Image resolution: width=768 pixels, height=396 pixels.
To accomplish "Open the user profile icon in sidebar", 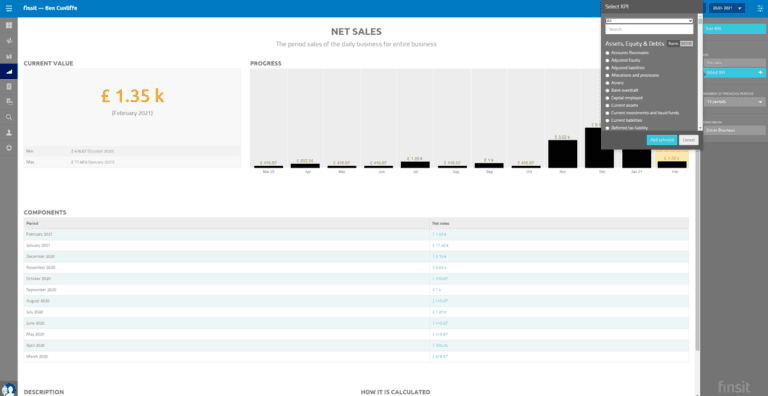I will click(x=9, y=133).
